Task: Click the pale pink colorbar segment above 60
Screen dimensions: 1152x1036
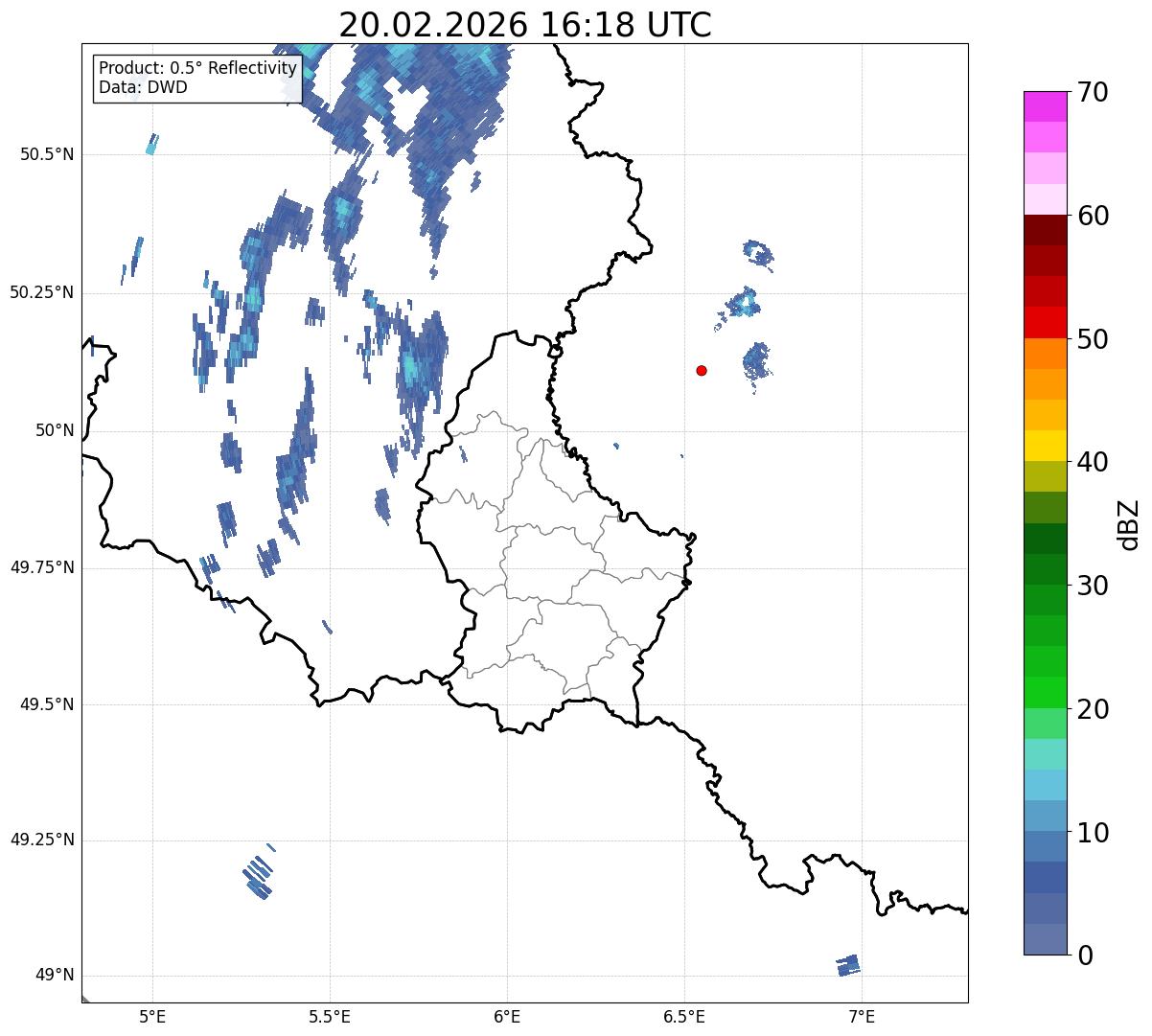Action: (1045, 199)
